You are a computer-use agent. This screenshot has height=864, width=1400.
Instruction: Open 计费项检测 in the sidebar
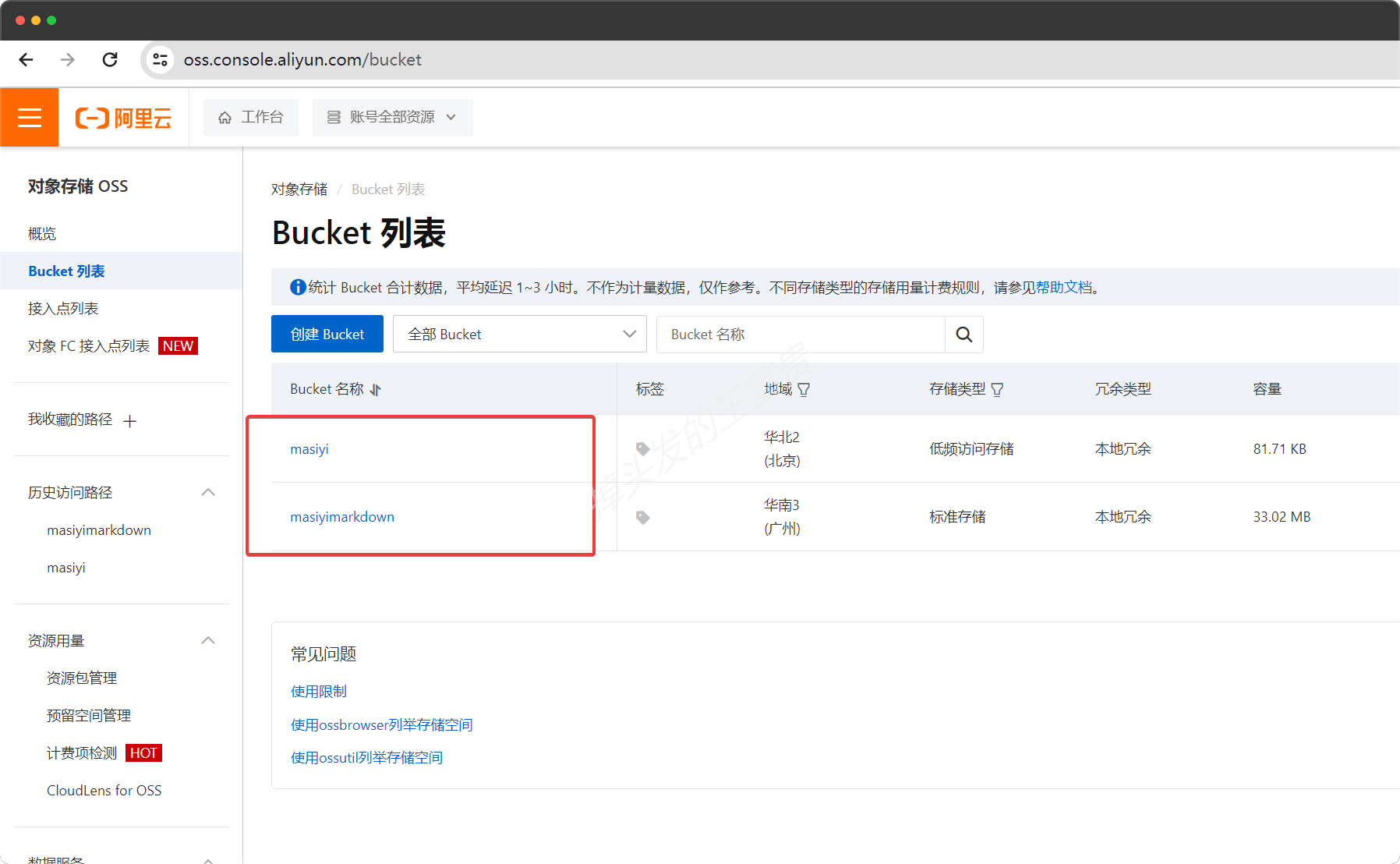[x=82, y=753]
